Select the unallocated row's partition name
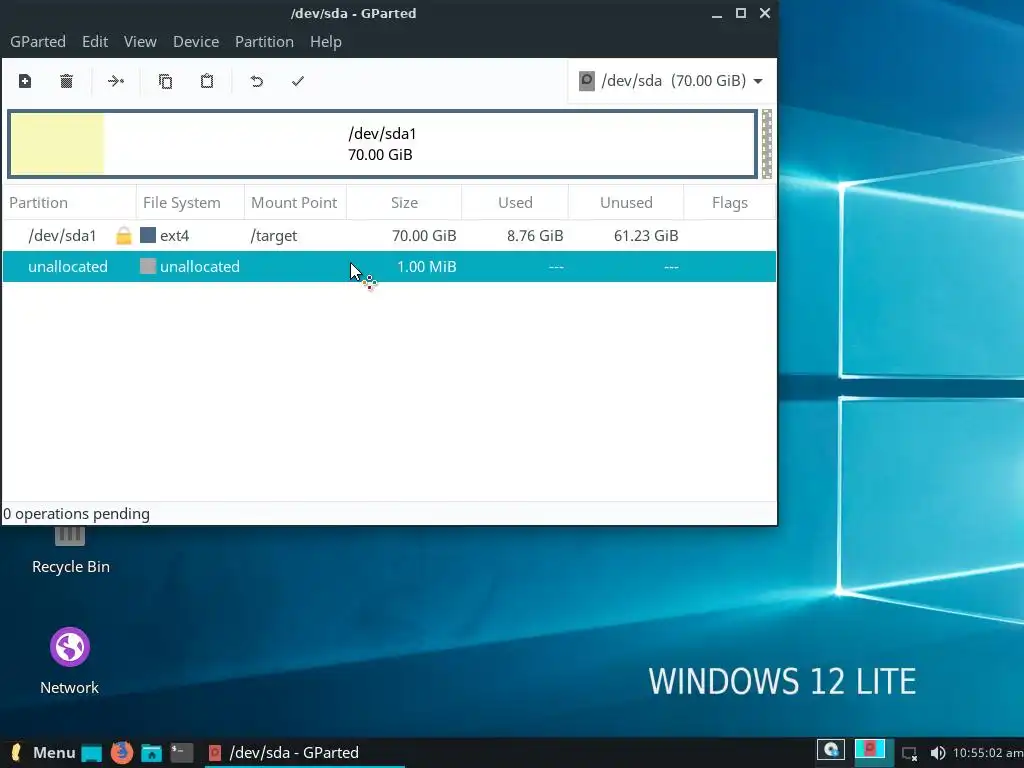 tap(68, 266)
